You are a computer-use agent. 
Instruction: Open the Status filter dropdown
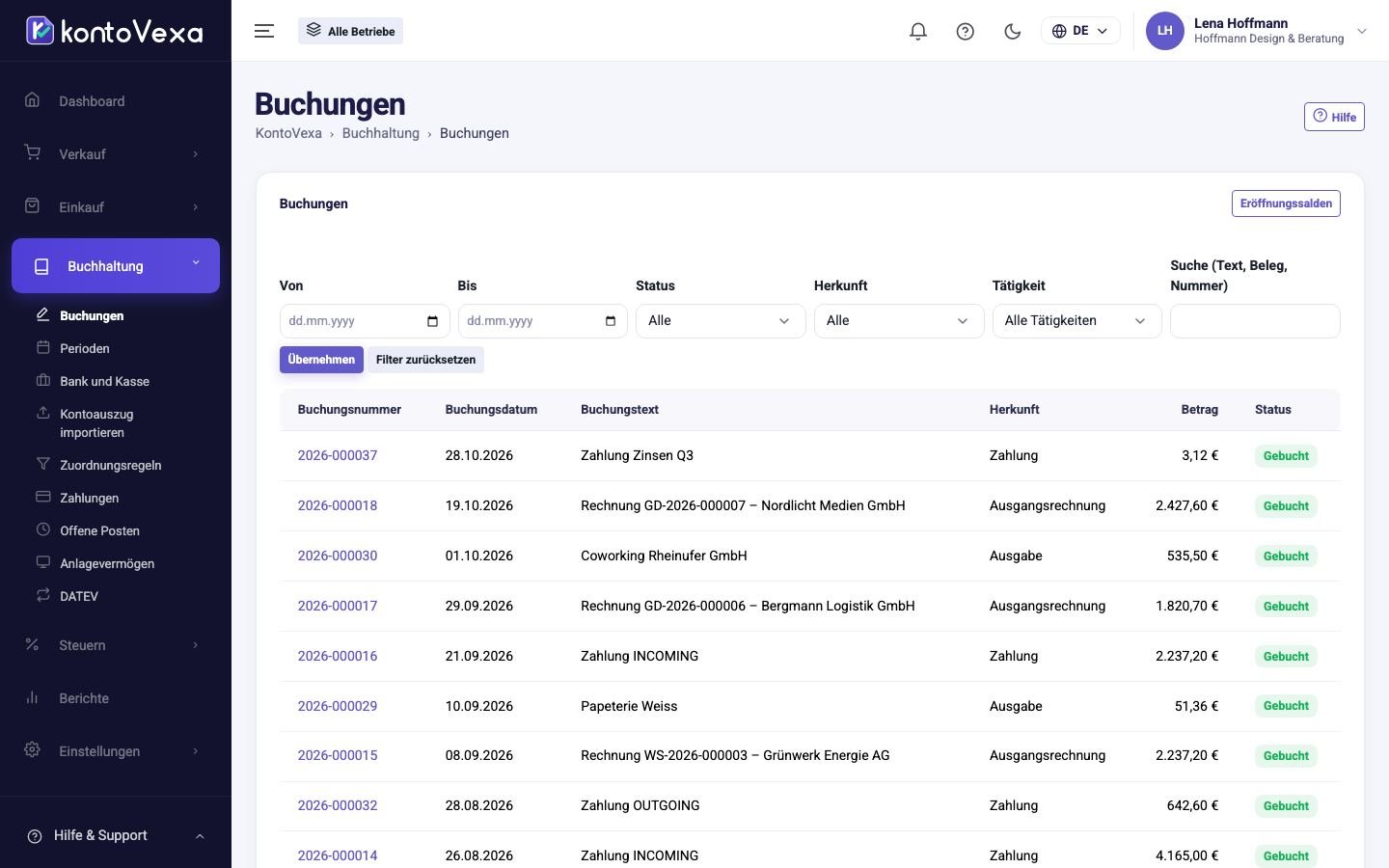pyautogui.click(x=721, y=321)
